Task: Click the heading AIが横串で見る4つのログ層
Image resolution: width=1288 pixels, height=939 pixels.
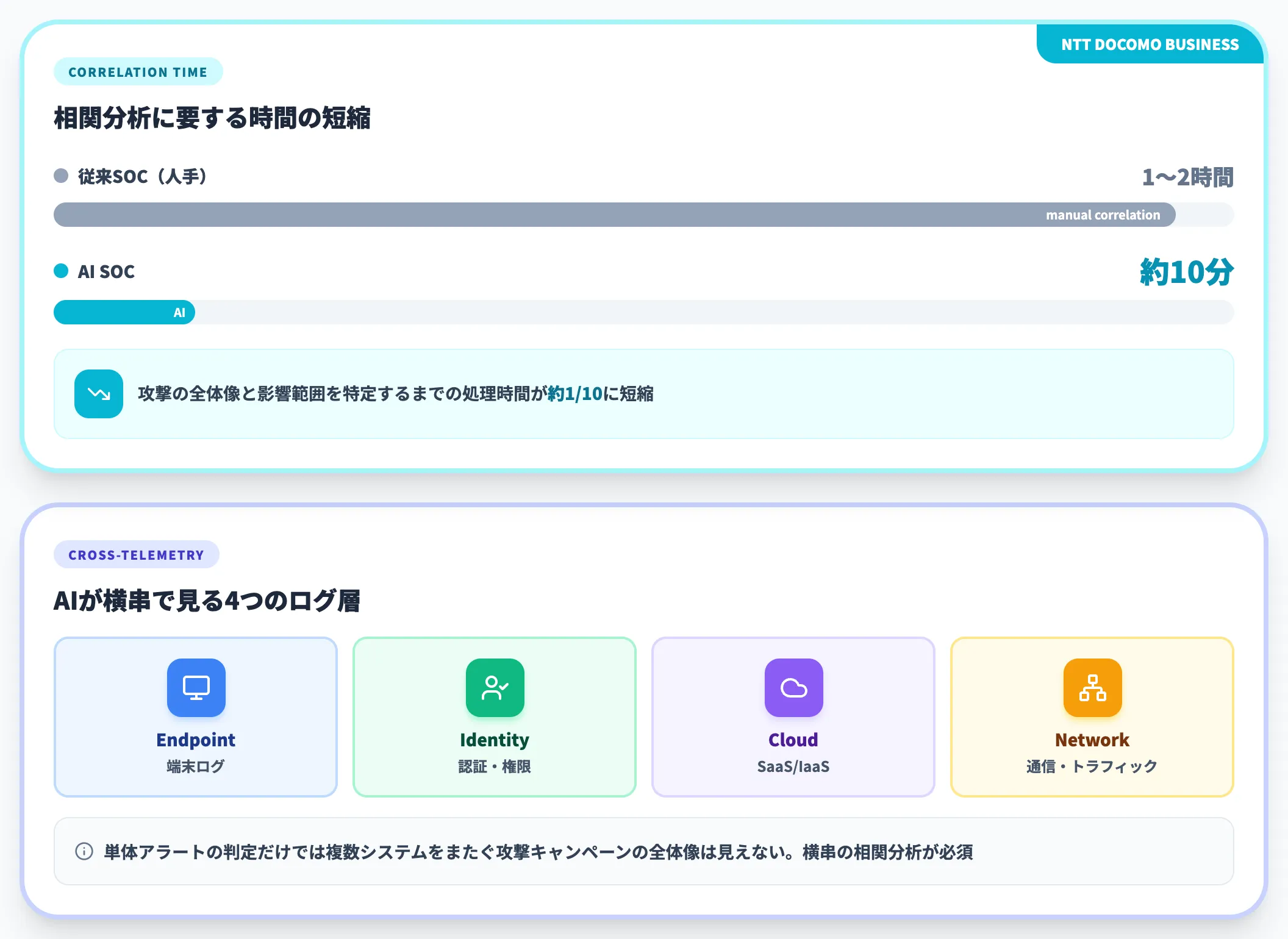Action: point(207,601)
